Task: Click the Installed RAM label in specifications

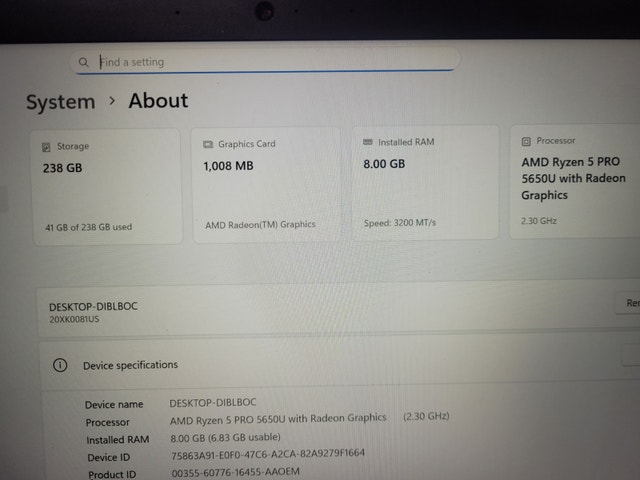Action: [x=118, y=440]
